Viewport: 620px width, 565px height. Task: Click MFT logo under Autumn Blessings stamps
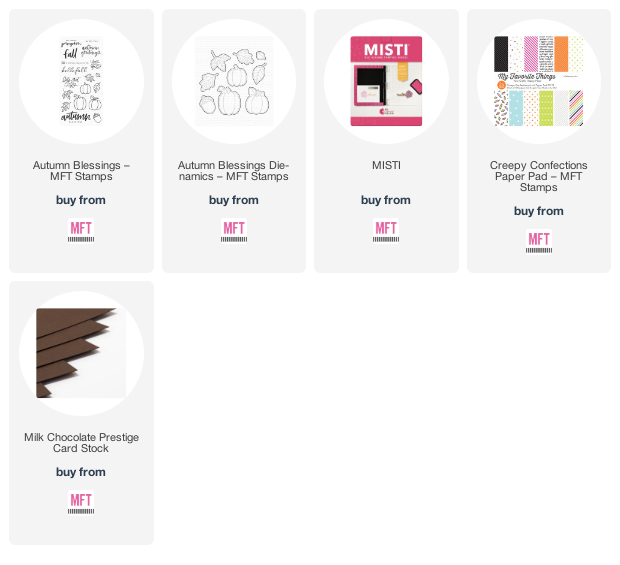coord(81,231)
